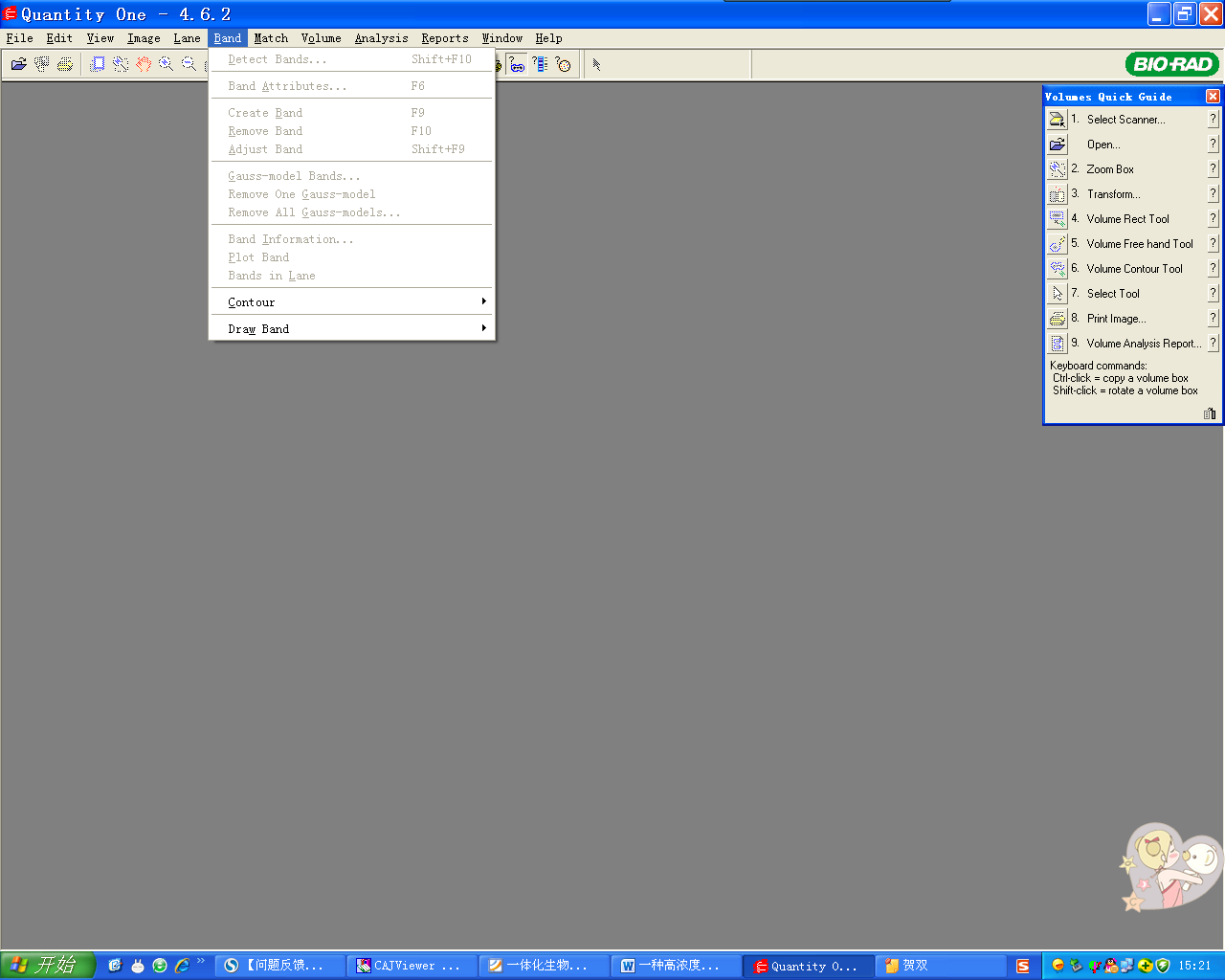Click the small icon at Quick Guide's bottom corner
The height and width of the screenshot is (980, 1225).
point(1210,413)
